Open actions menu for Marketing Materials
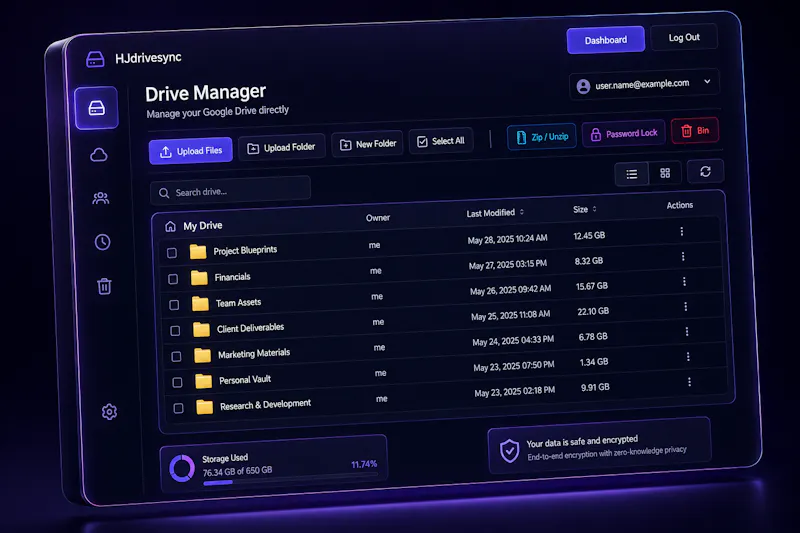The image size is (800, 533). 687,332
